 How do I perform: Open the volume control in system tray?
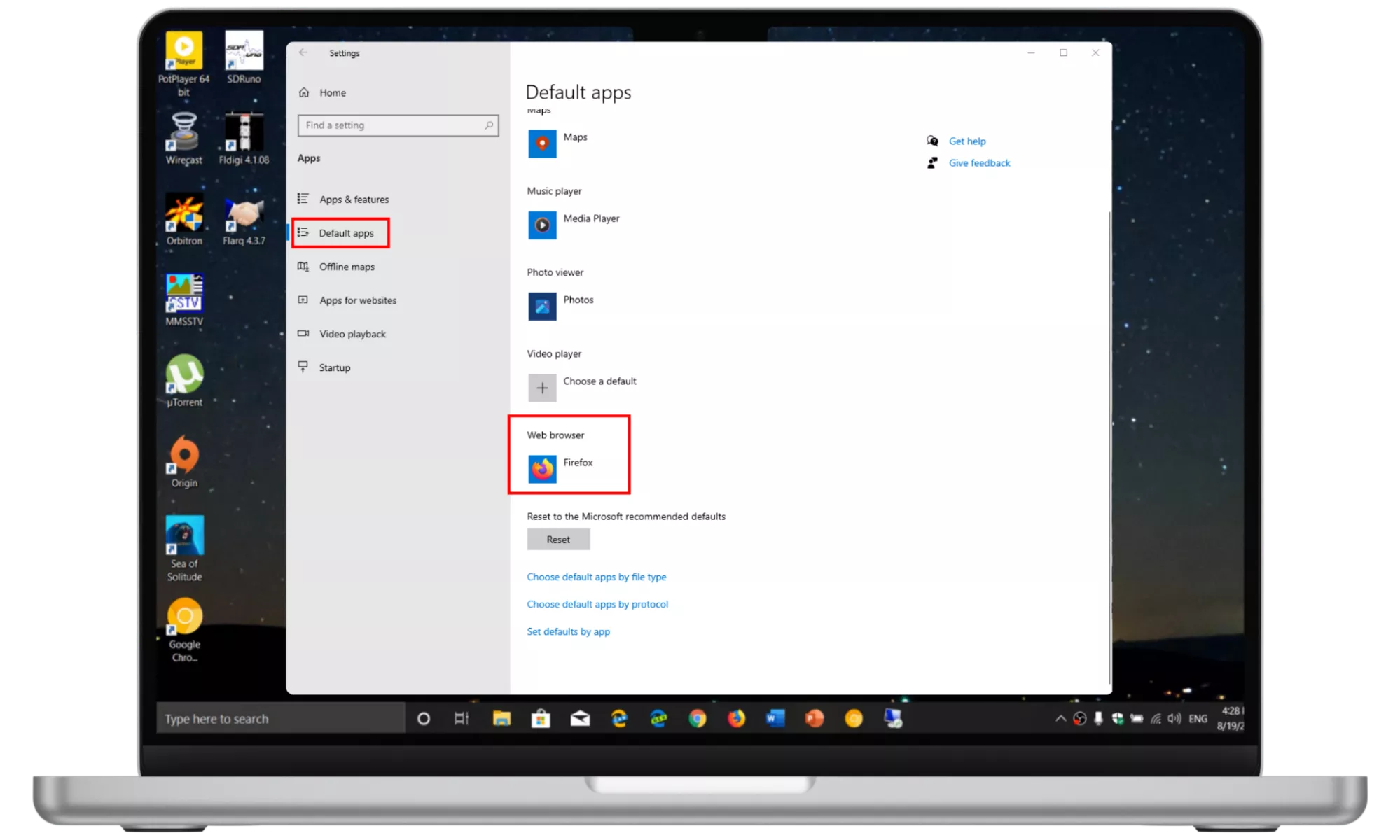pos(1174,719)
